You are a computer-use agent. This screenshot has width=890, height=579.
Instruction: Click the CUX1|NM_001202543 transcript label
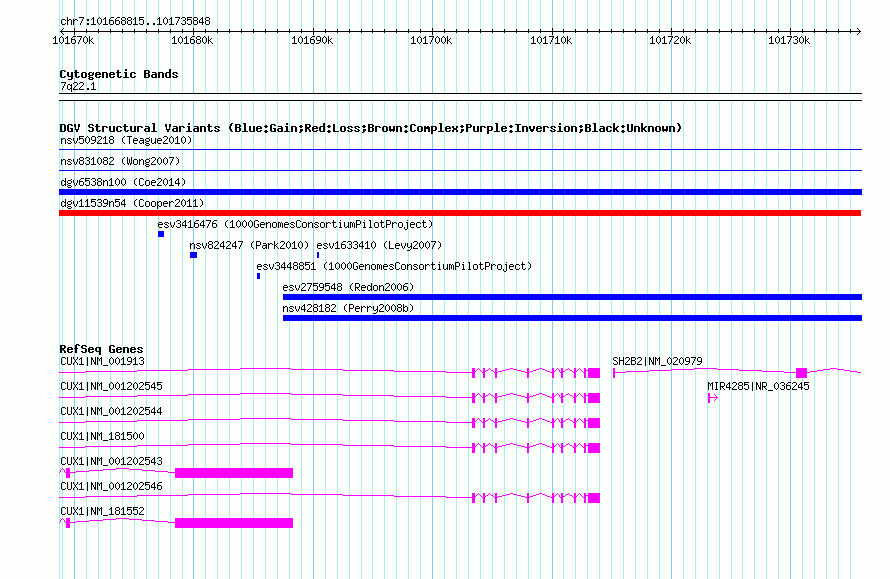click(x=111, y=461)
